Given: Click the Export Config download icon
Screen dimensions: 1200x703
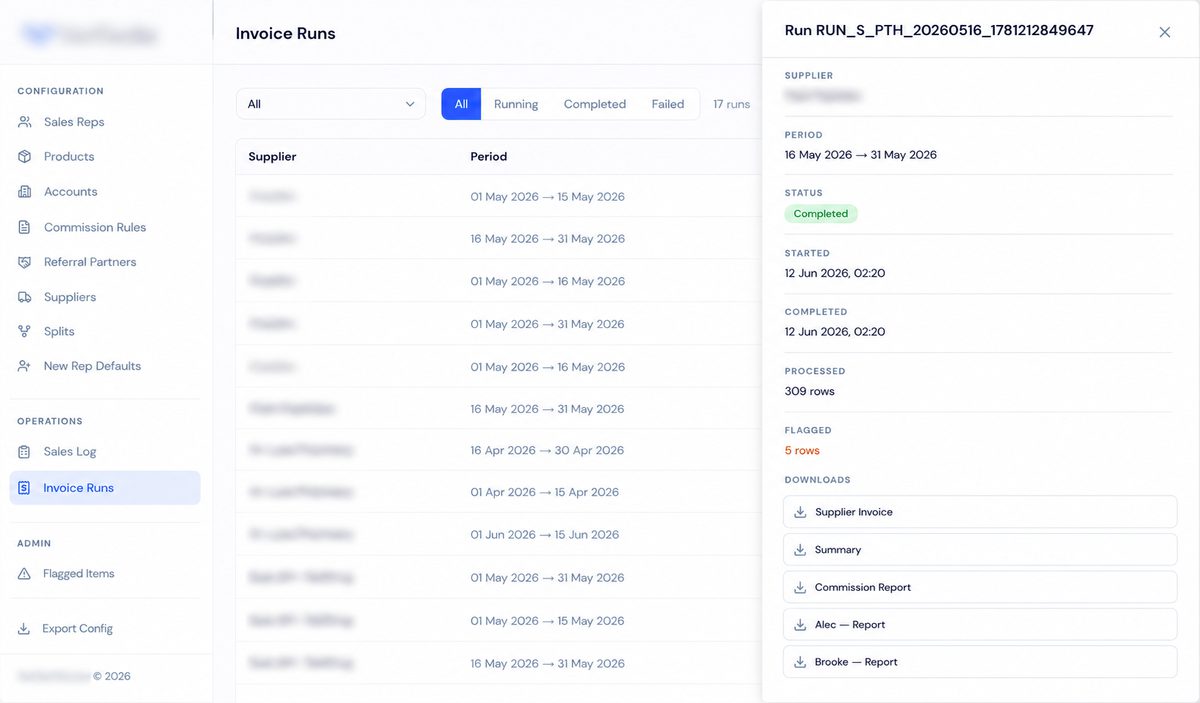Looking at the screenshot, I should 24,629.
